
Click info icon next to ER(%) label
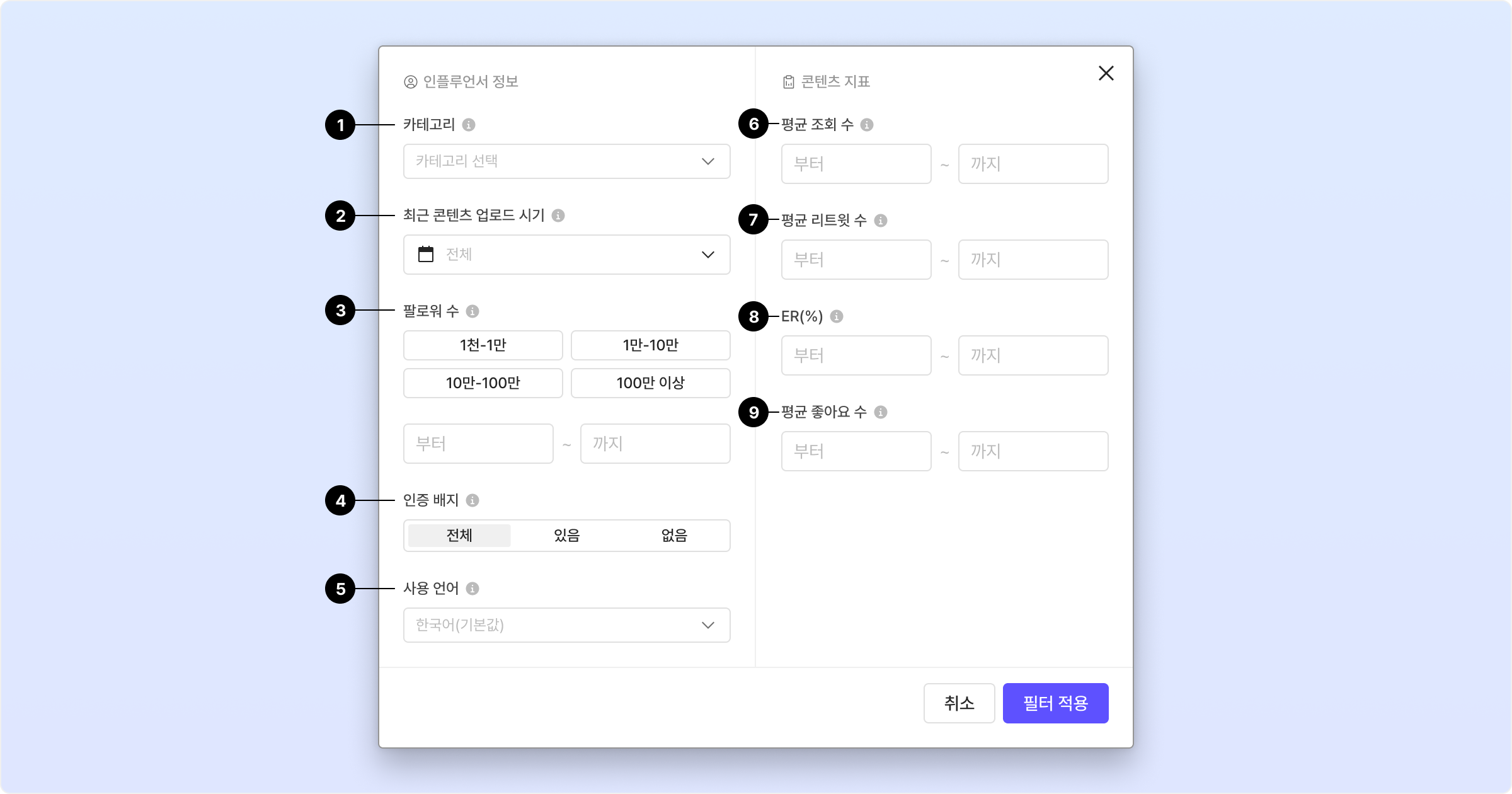(836, 316)
